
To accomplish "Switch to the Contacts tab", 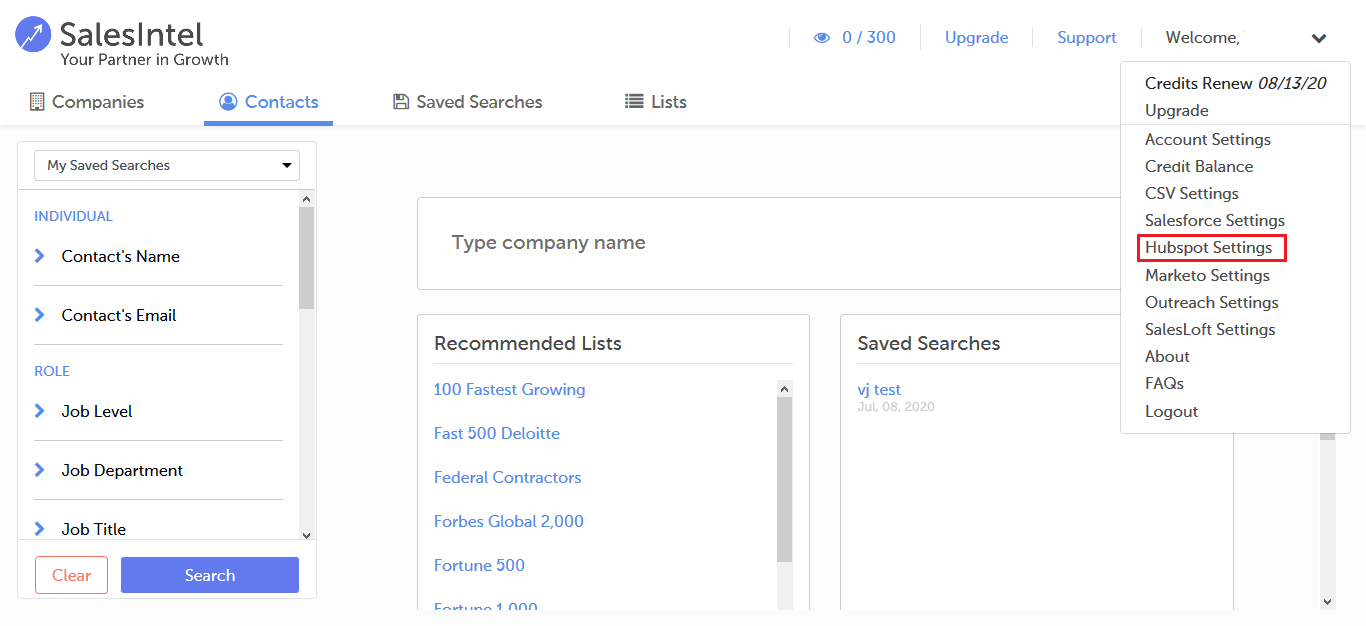I will [269, 102].
